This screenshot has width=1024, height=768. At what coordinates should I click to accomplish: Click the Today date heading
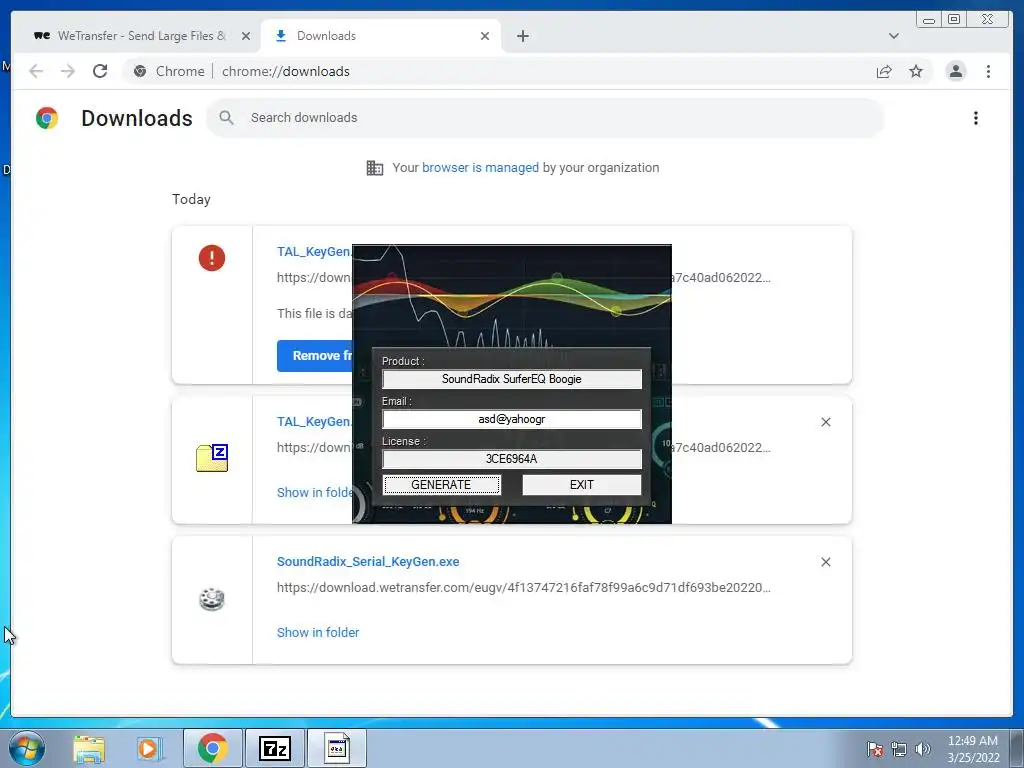pos(191,199)
